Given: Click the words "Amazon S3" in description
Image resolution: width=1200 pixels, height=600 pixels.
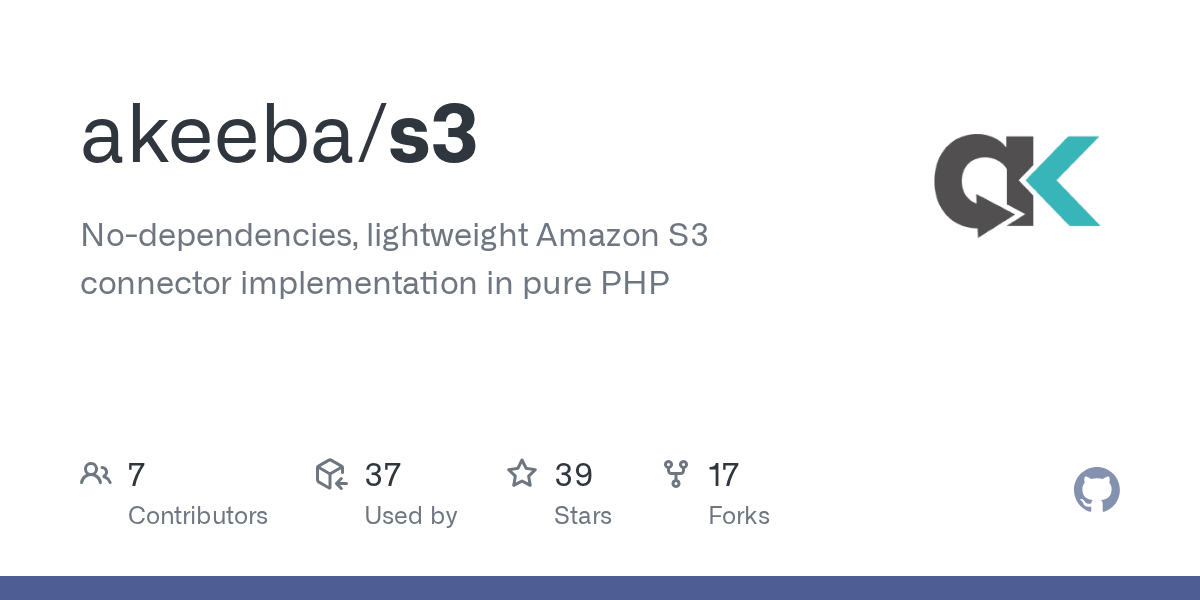Looking at the screenshot, I should tap(623, 236).
